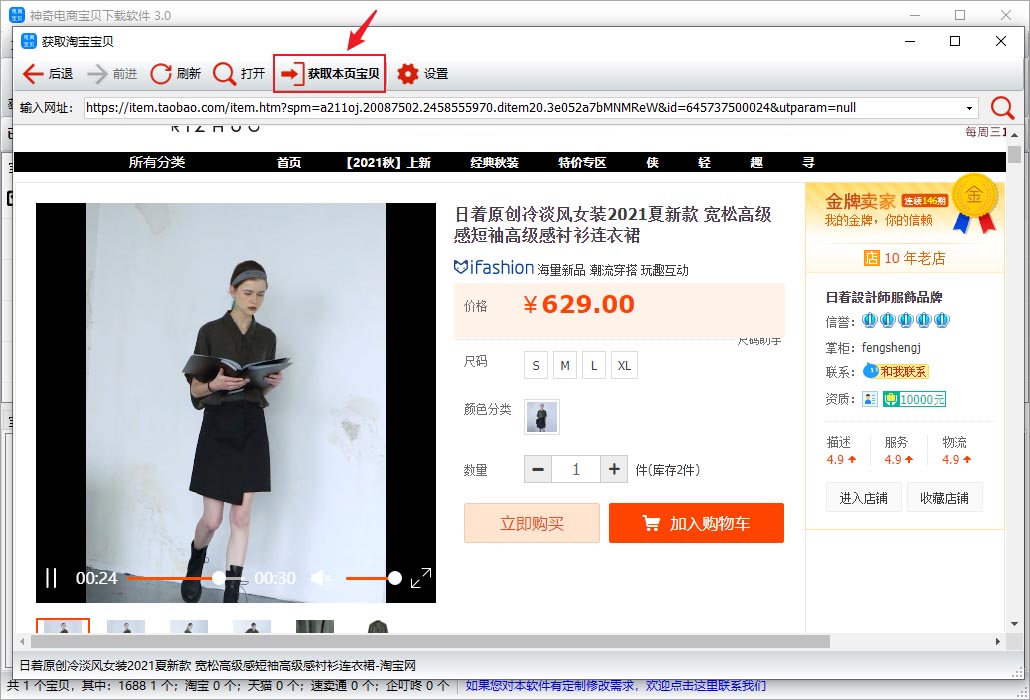Click the 10000元 guarantee badge
Image resolution: width=1030 pixels, height=700 pixels.
coord(914,399)
